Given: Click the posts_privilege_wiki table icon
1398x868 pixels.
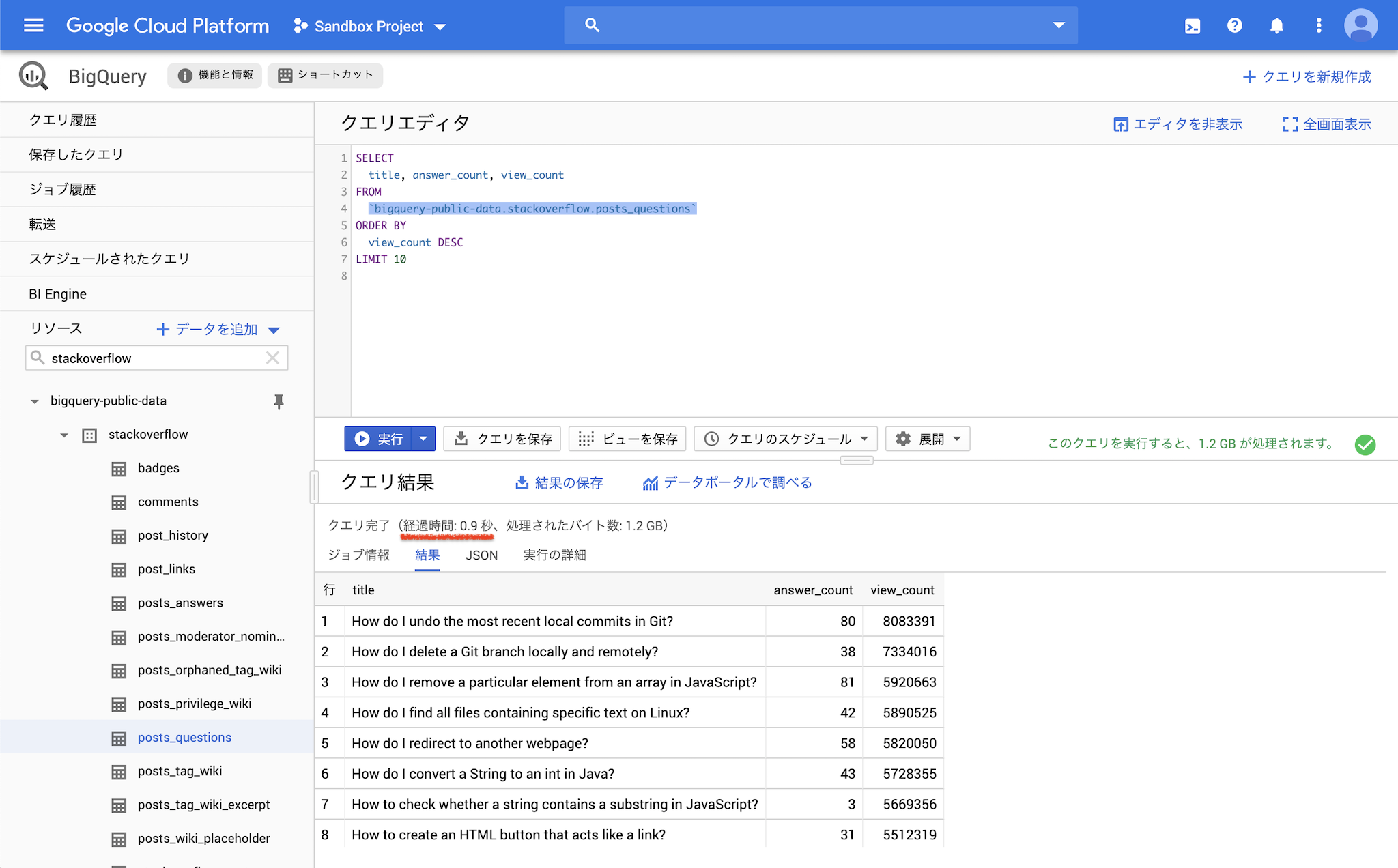Looking at the screenshot, I should click(119, 704).
